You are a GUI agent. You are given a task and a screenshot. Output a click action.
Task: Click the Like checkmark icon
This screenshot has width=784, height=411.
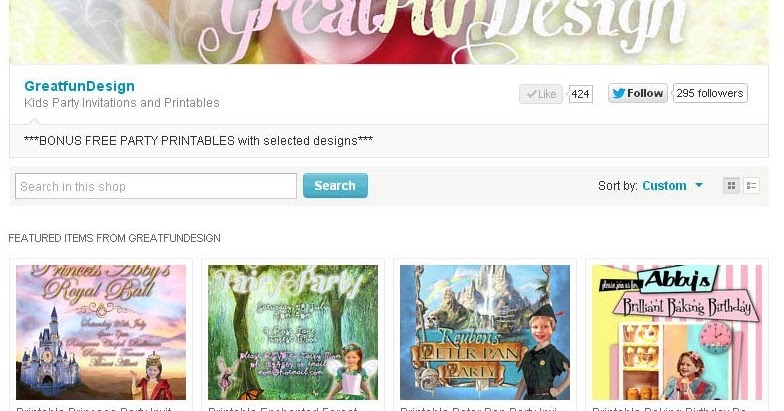click(532, 94)
